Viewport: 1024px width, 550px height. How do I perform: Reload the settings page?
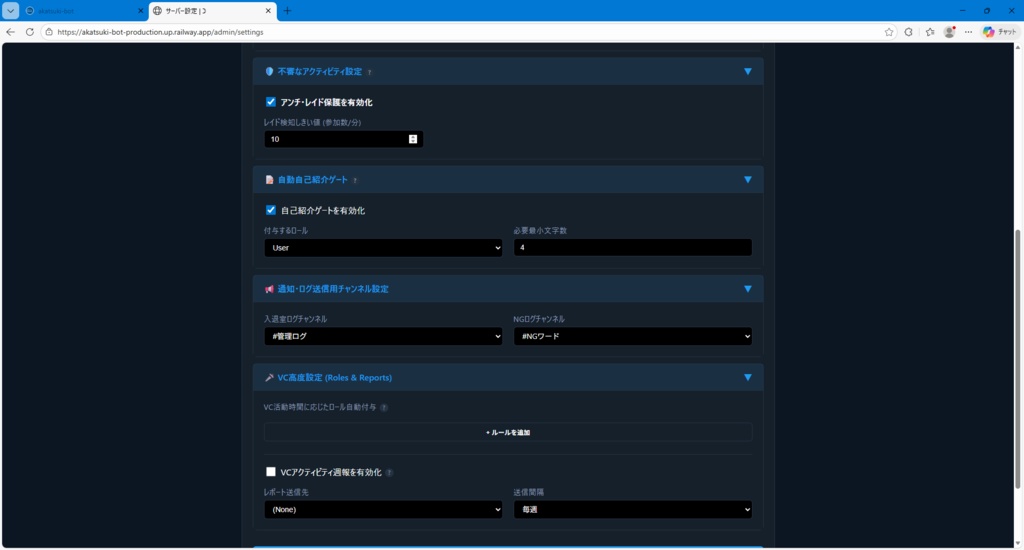pos(29,32)
